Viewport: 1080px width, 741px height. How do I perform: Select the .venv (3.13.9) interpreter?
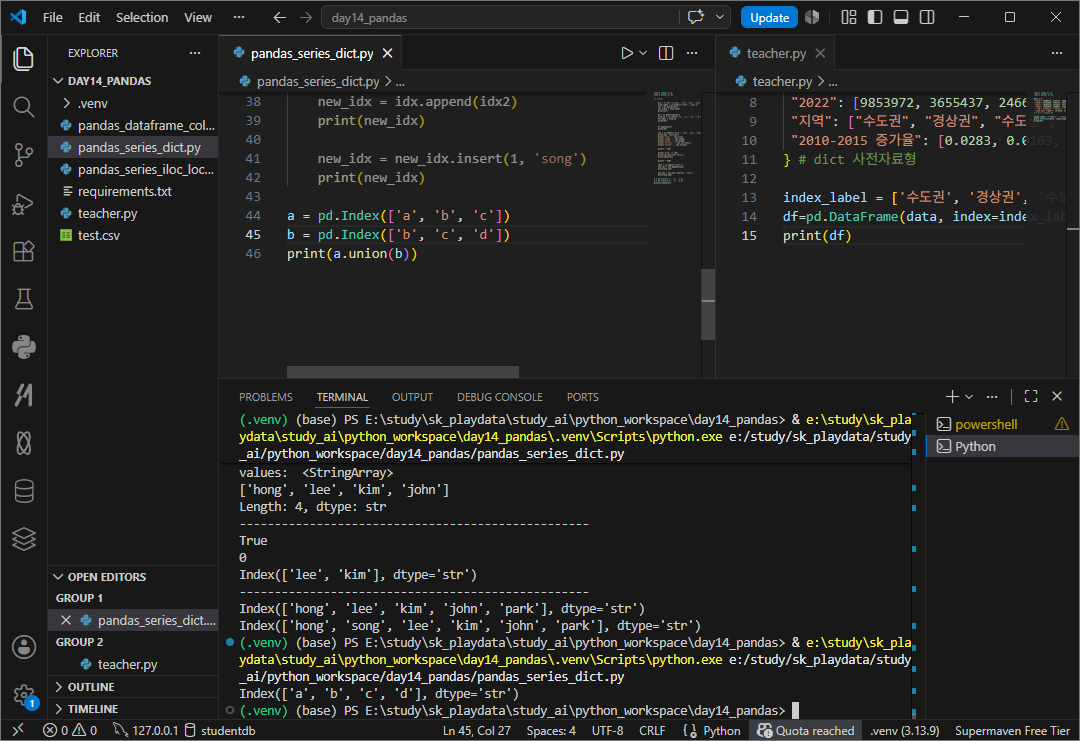[904, 731]
